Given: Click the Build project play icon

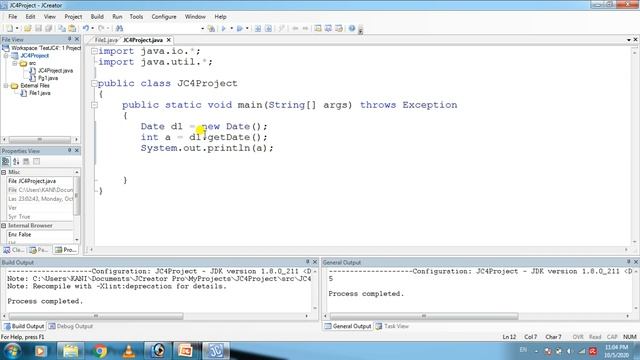Looking at the screenshot, I should (x=224, y=28).
